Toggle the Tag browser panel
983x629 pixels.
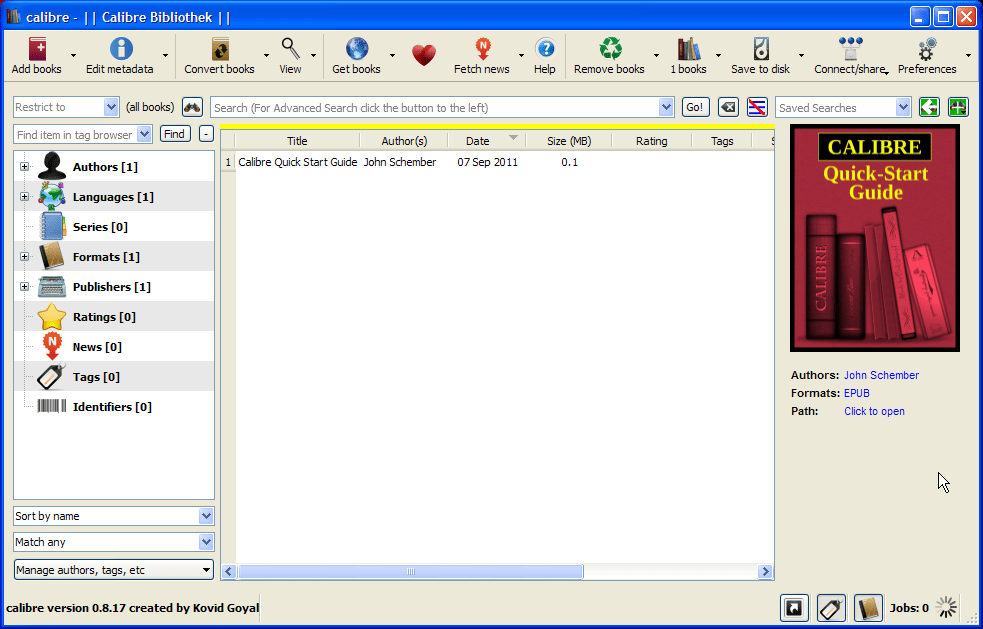[x=831, y=607]
